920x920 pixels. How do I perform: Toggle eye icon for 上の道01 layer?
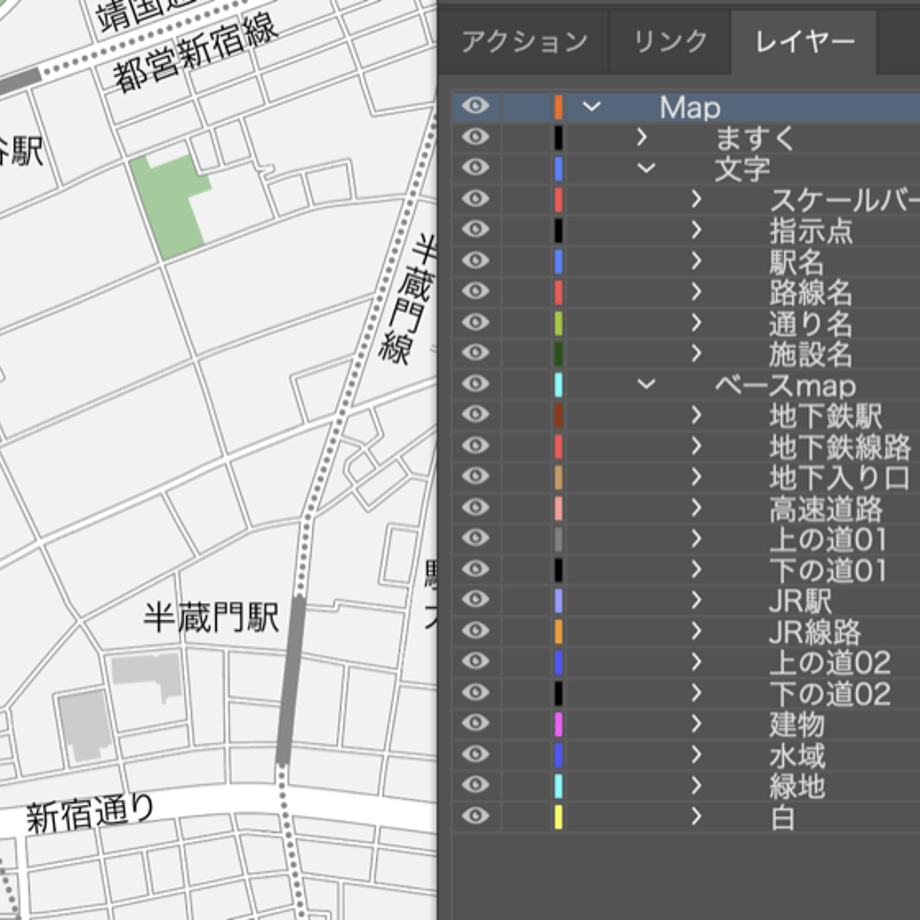pos(475,538)
